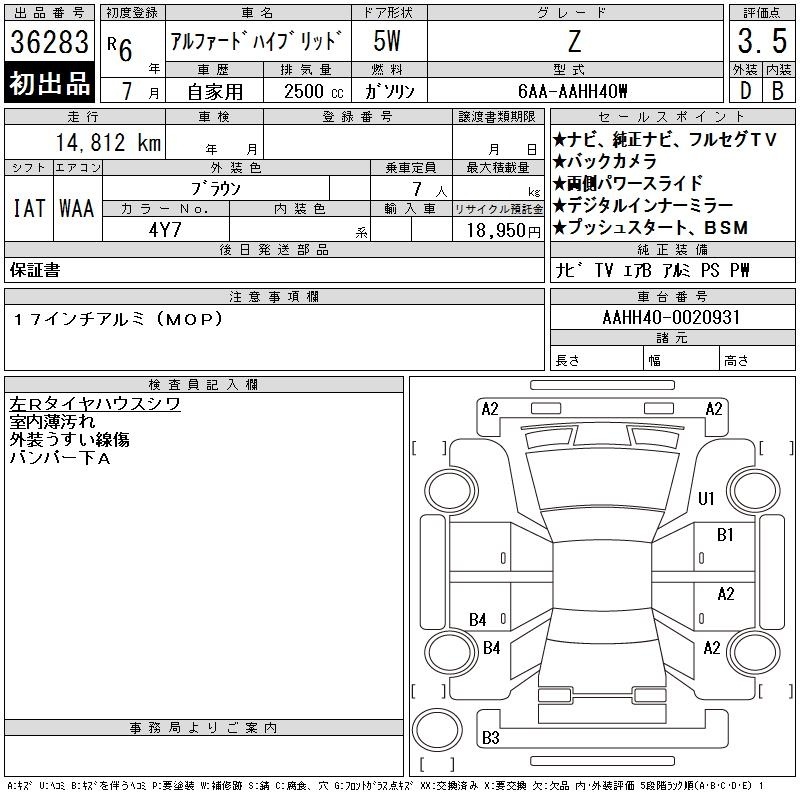This screenshot has height=800, width=800.
Task: Click the B1 mark on the car diagram
Action: pyautogui.click(x=725, y=535)
